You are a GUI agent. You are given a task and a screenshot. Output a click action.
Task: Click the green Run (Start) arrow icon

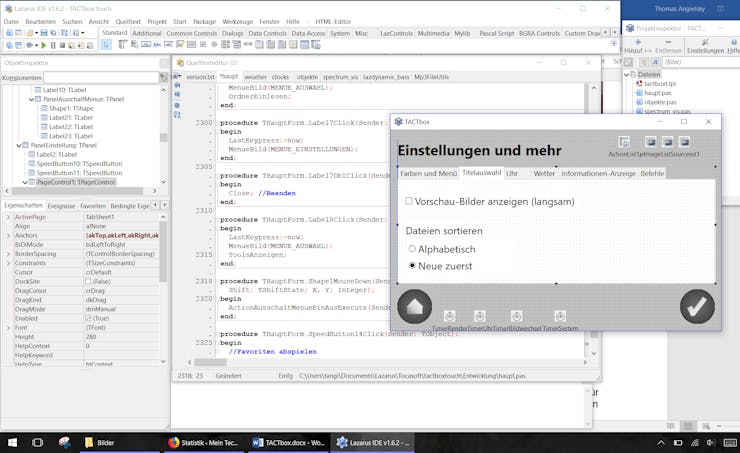[x=43, y=45]
